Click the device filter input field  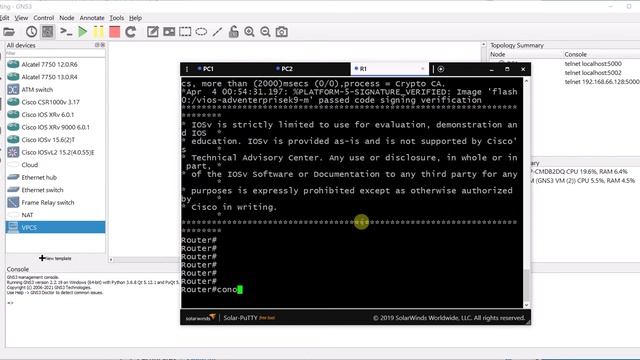[55, 53]
